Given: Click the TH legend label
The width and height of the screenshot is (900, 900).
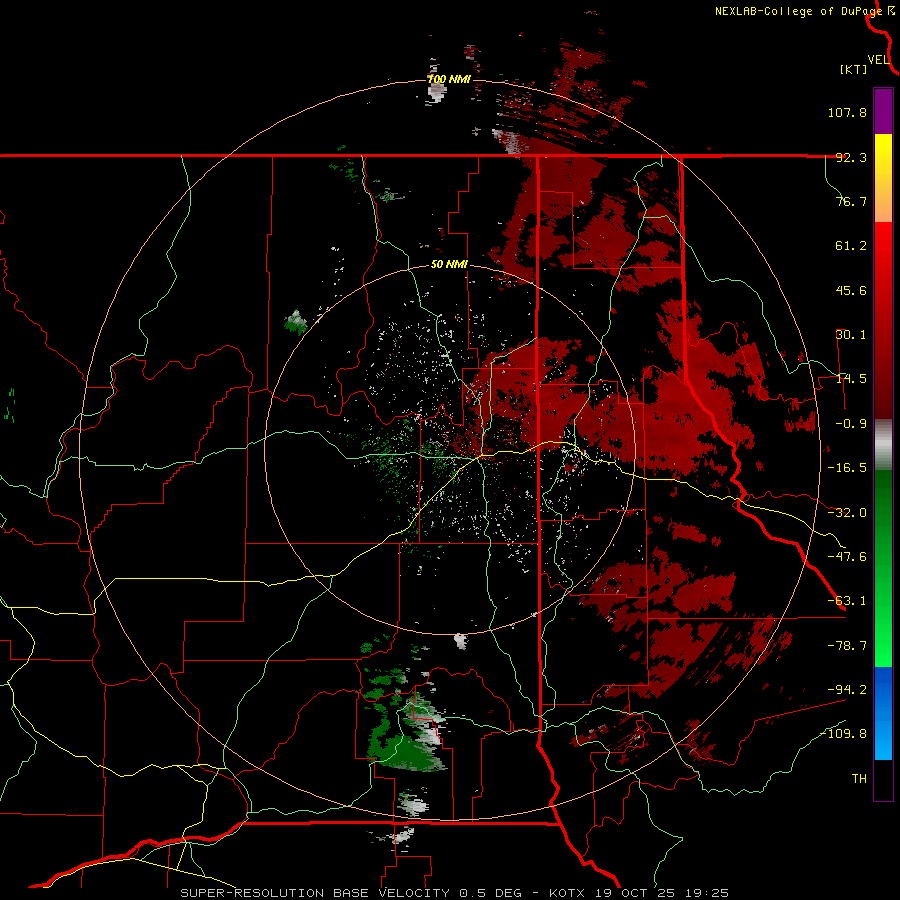Looking at the screenshot, I should tap(859, 779).
